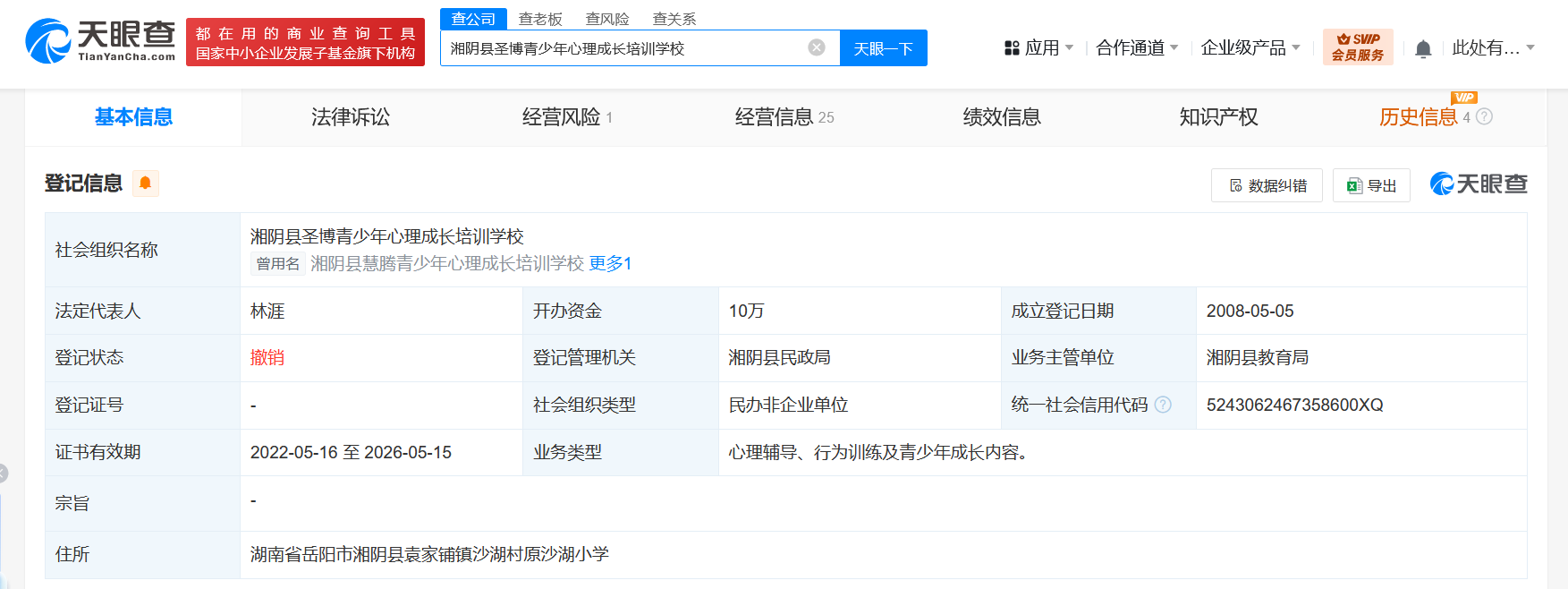Image resolution: width=1568 pixels, height=589 pixels.
Task: Click the 更多1 former names link
Action: pos(610,263)
